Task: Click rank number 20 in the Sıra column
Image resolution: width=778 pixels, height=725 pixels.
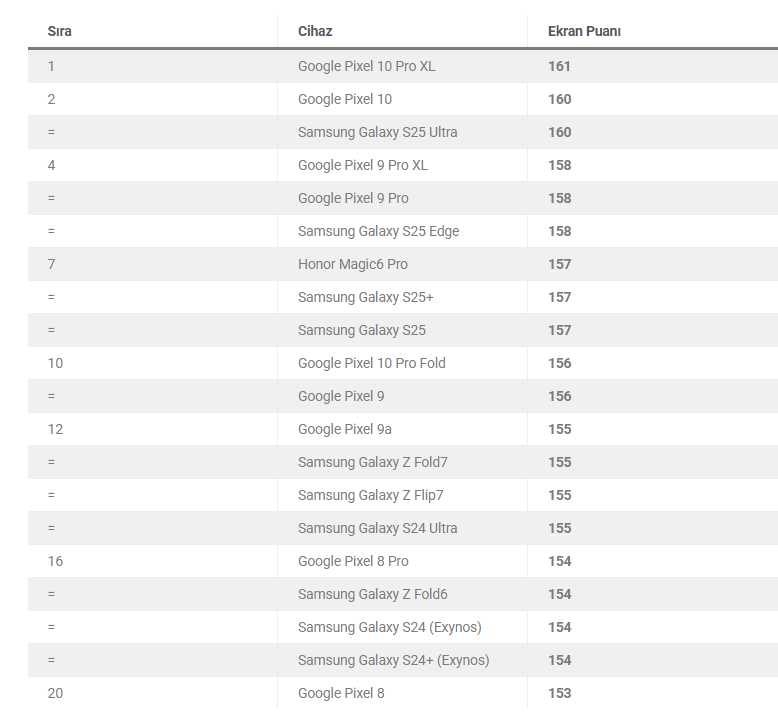Action: [55, 693]
